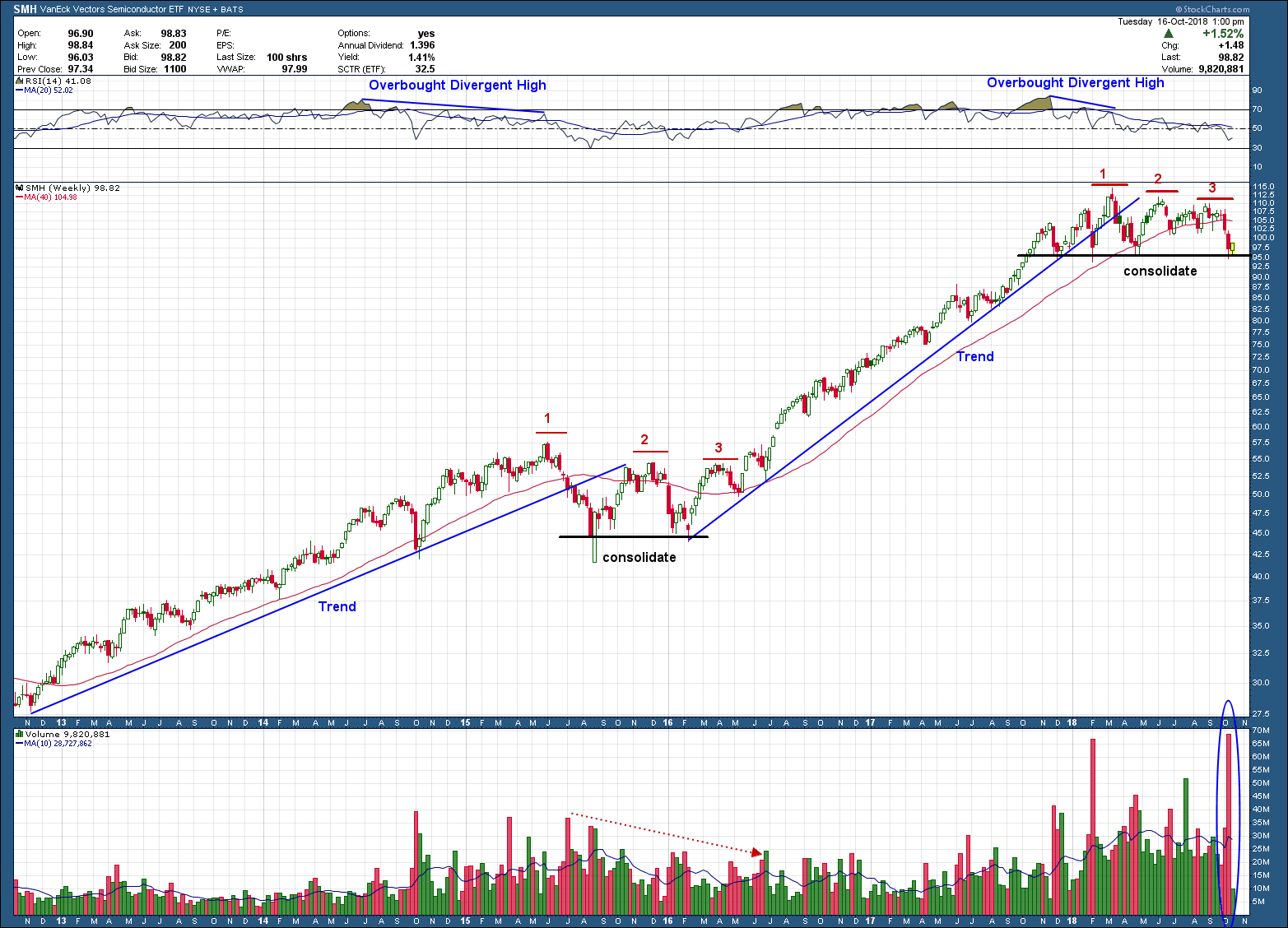Click the P/E label
1288x928 pixels.
click(x=224, y=34)
